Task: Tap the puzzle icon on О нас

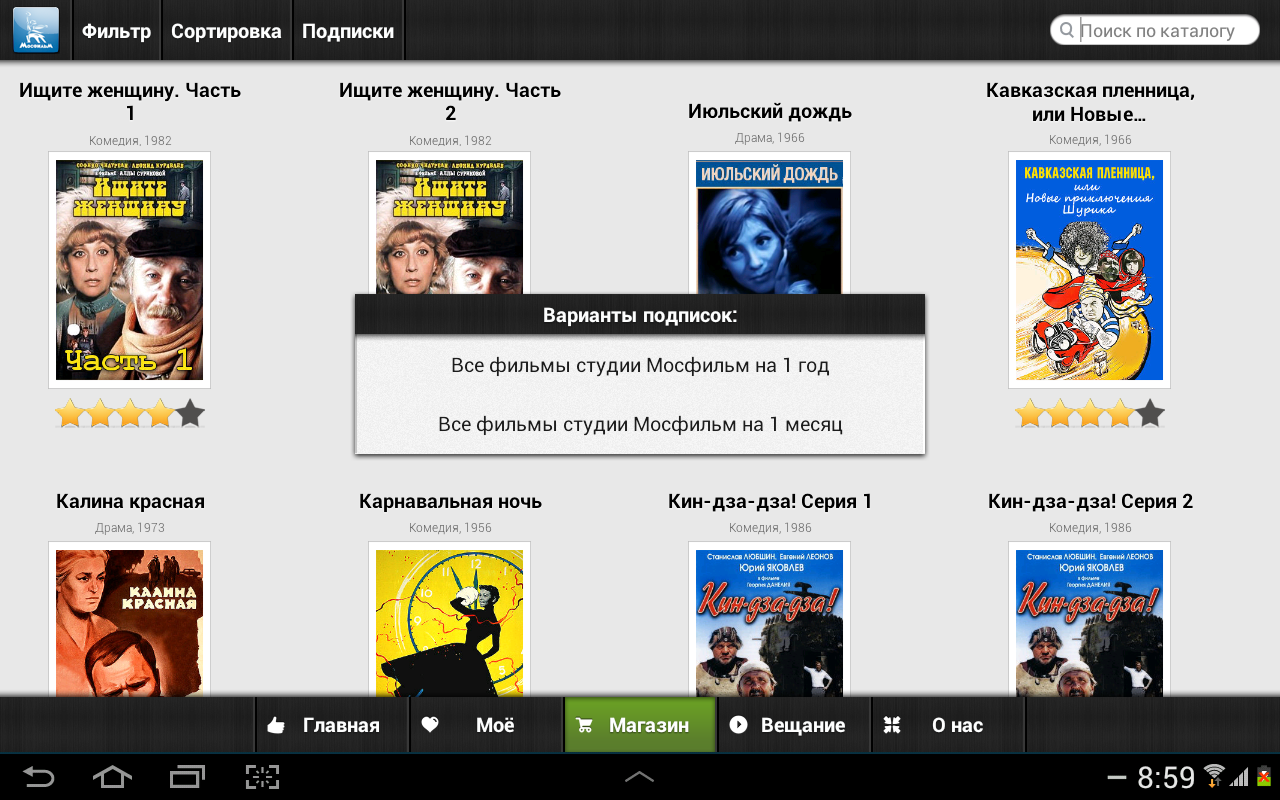Action: (892, 725)
